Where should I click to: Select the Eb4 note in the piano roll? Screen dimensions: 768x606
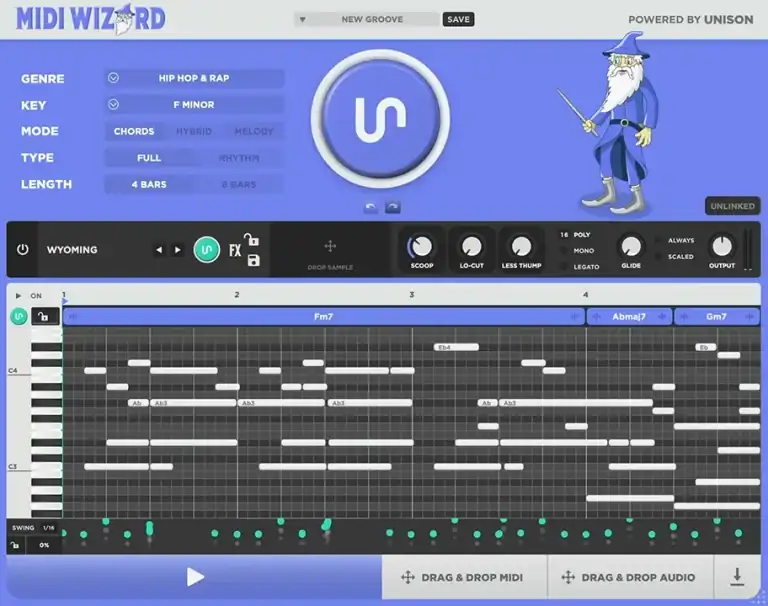[x=456, y=347]
